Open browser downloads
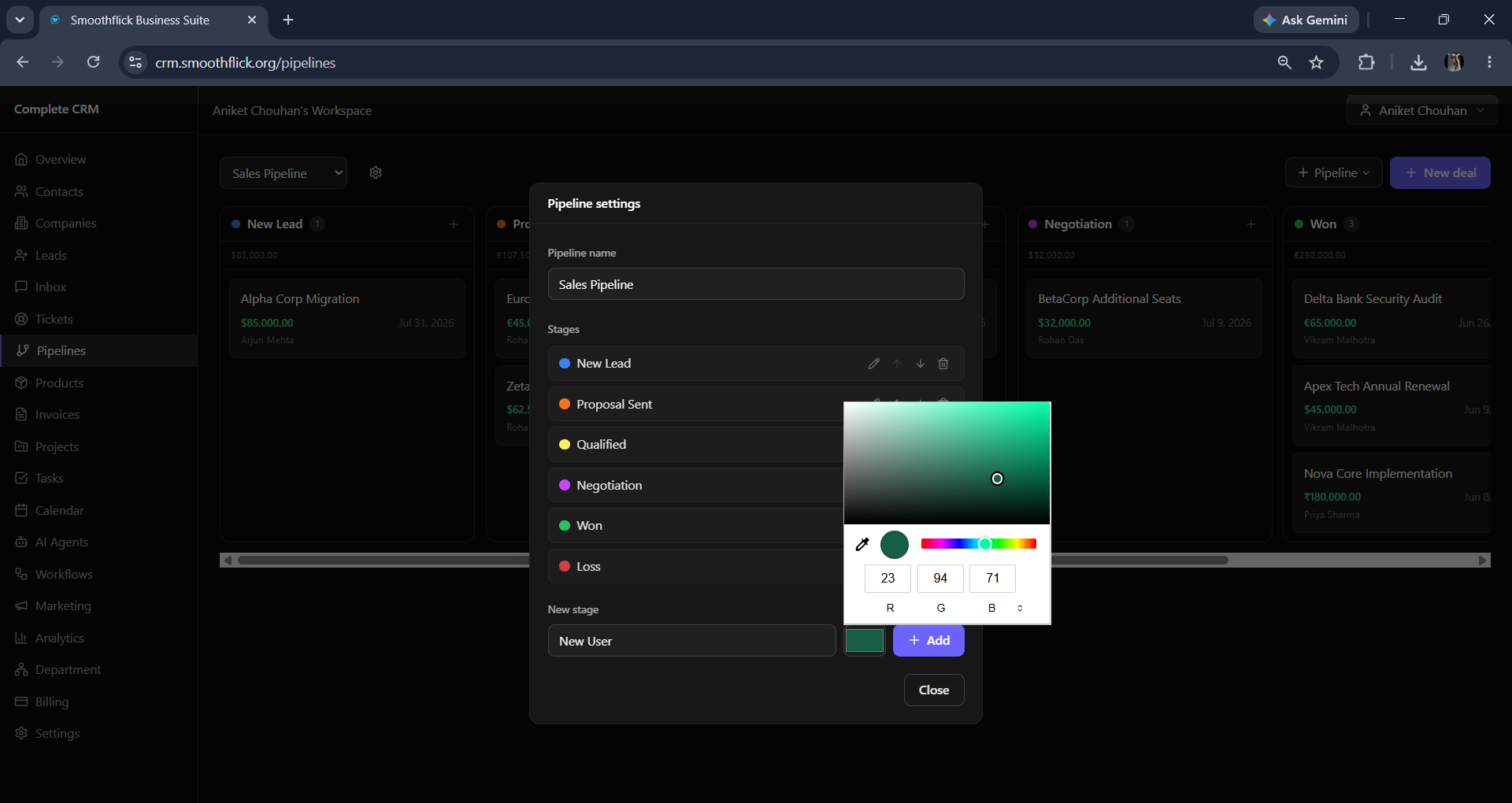Viewport: 1512px width, 803px height. pyautogui.click(x=1418, y=62)
